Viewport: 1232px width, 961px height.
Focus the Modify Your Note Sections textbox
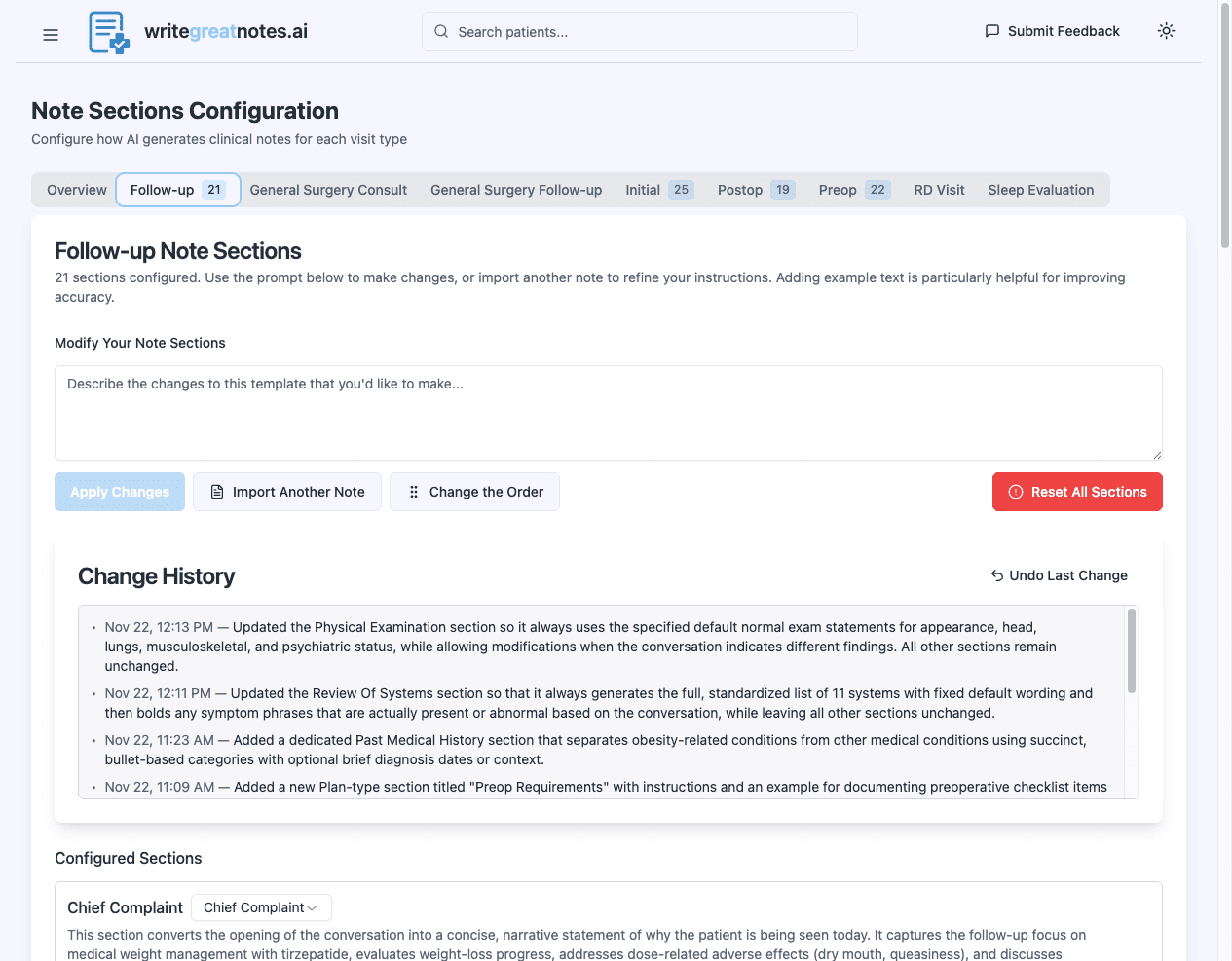pyautogui.click(x=608, y=412)
